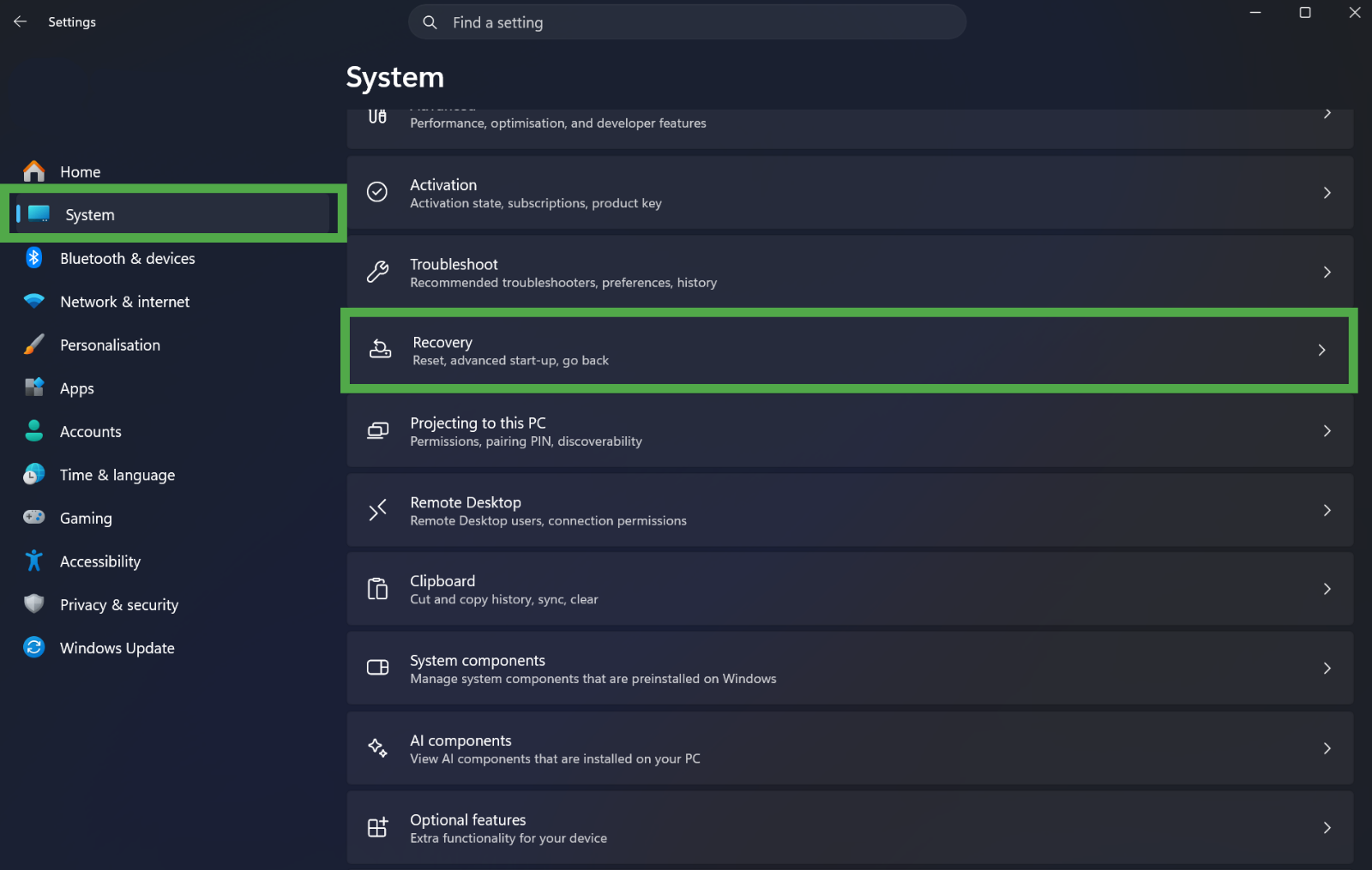Click chevron on Clipboard row

tap(1327, 589)
